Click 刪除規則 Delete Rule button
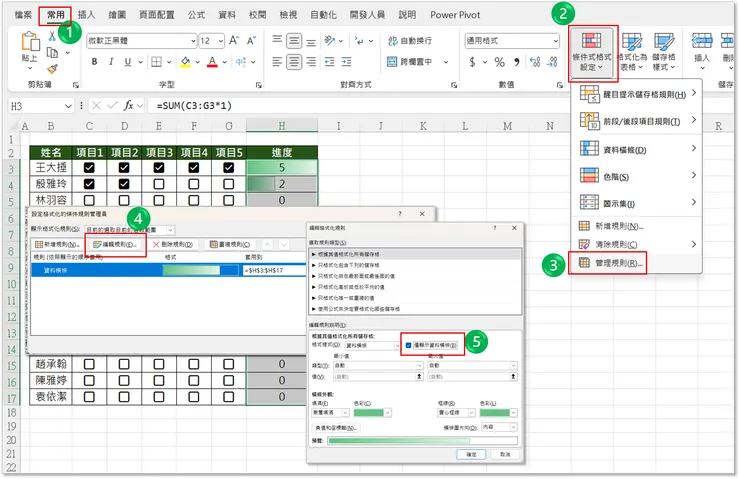 point(173,244)
